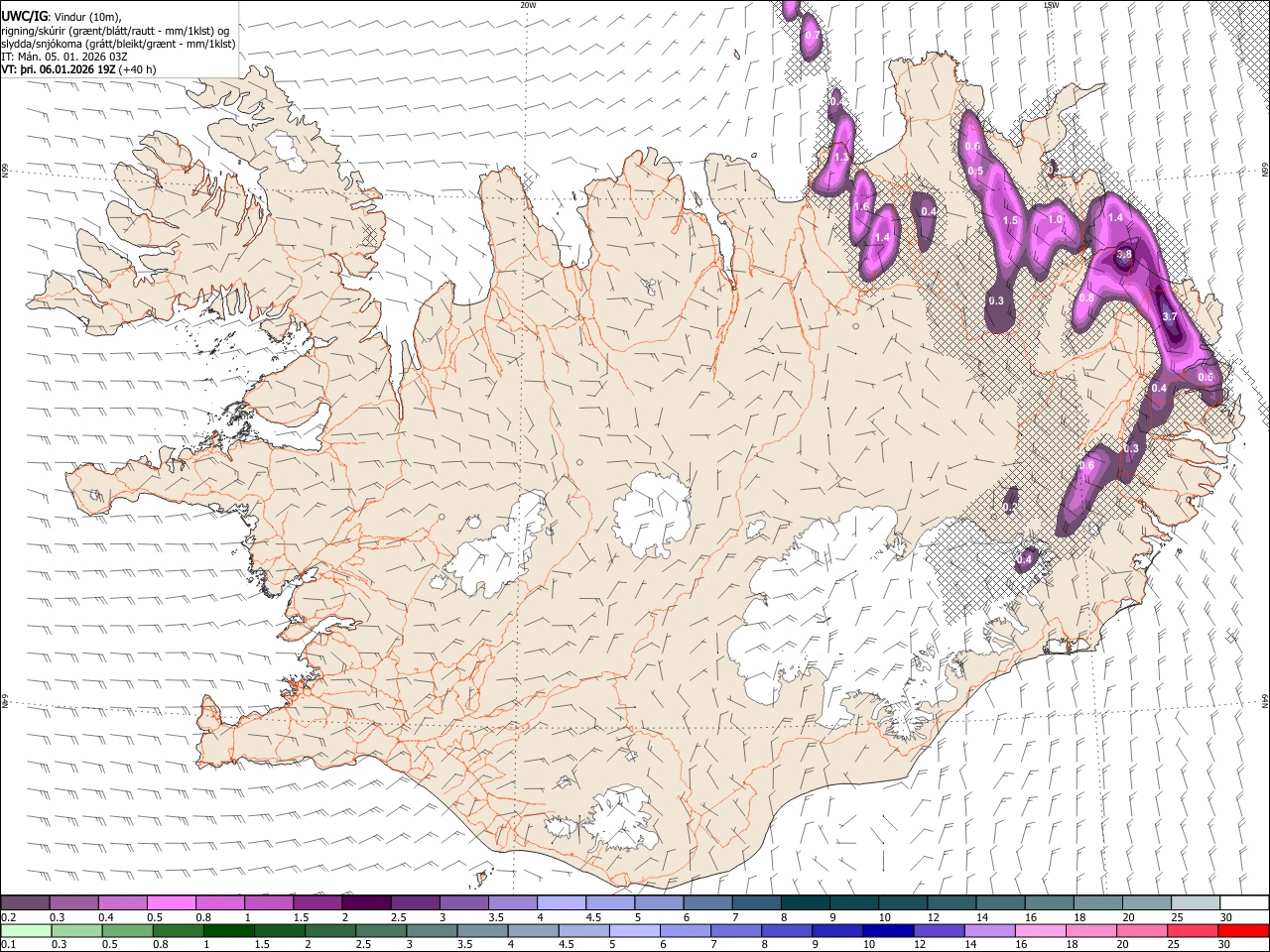Click the 'rigning/skúrir' legend description line
The width and height of the screenshot is (1270, 952).
pos(116,31)
